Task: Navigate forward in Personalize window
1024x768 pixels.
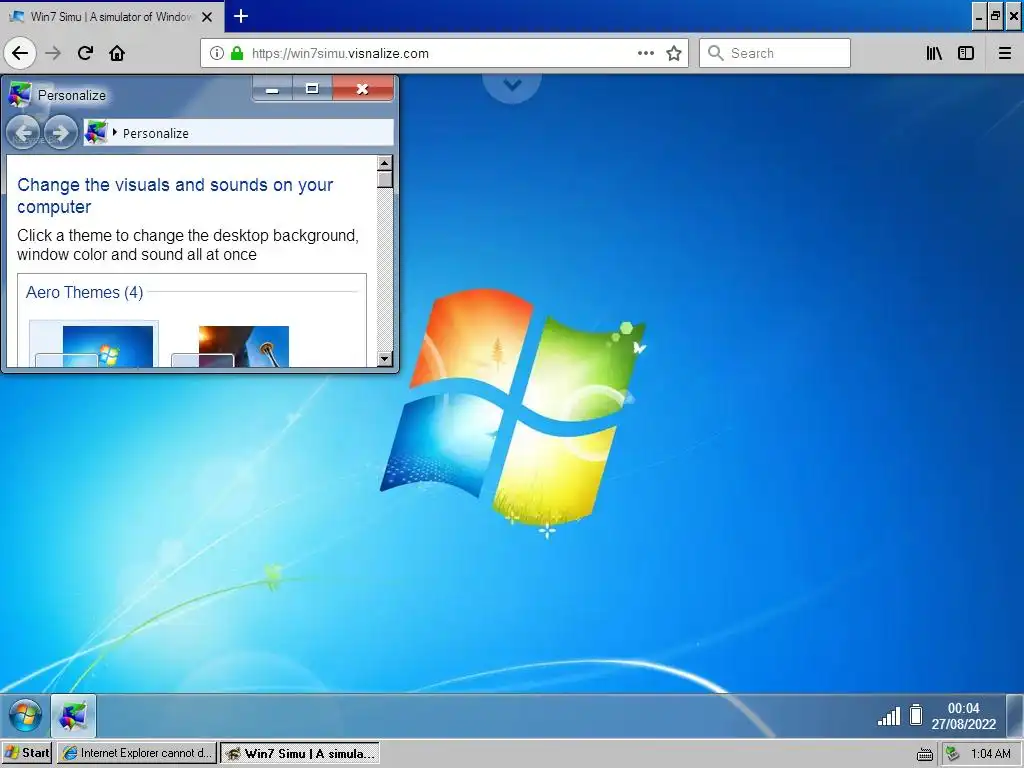Action: [x=61, y=133]
